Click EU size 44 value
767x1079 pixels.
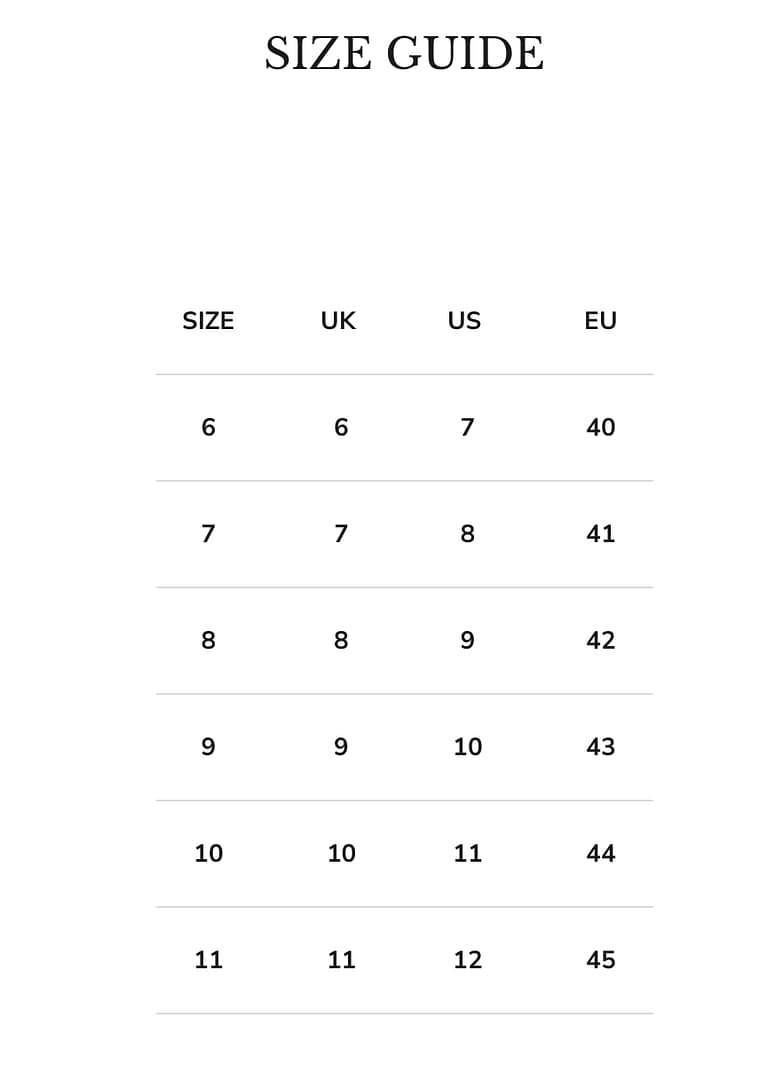[600, 853]
